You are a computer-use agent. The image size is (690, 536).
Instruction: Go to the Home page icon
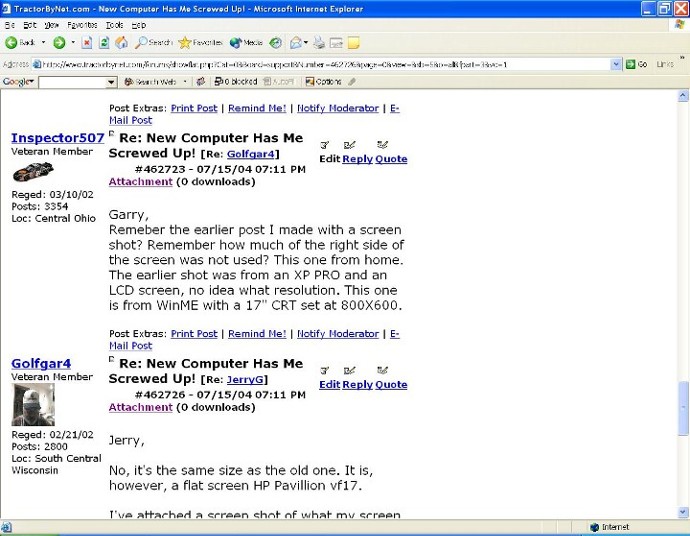pos(121,43)
